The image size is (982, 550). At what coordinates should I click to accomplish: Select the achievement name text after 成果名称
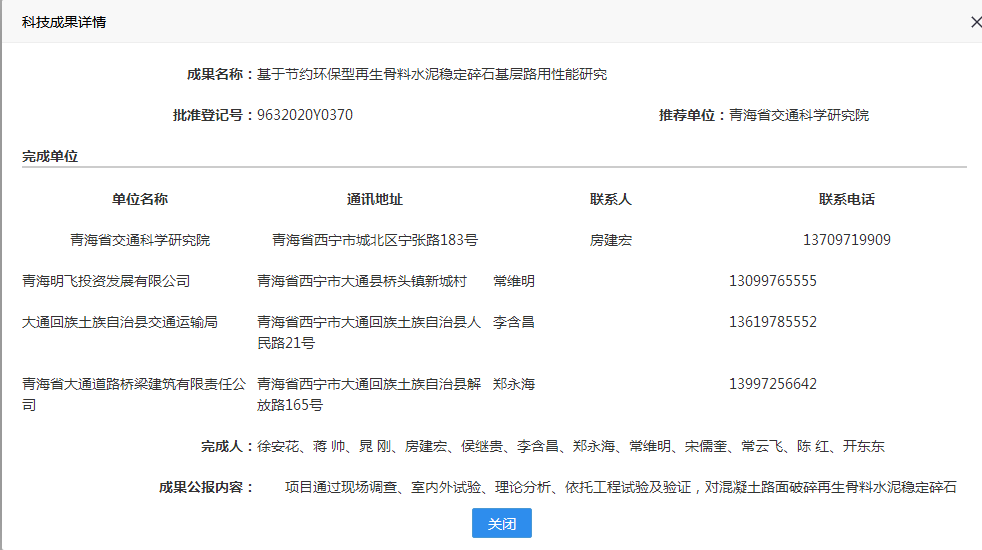click(x=432, y=74)
